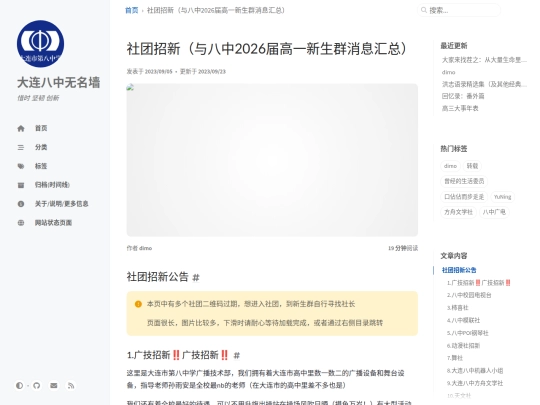Click the Dalian No.8 school logo
The height and width of the screenshot is (405, 540).
pyautogui.click(x=40, y=43)
